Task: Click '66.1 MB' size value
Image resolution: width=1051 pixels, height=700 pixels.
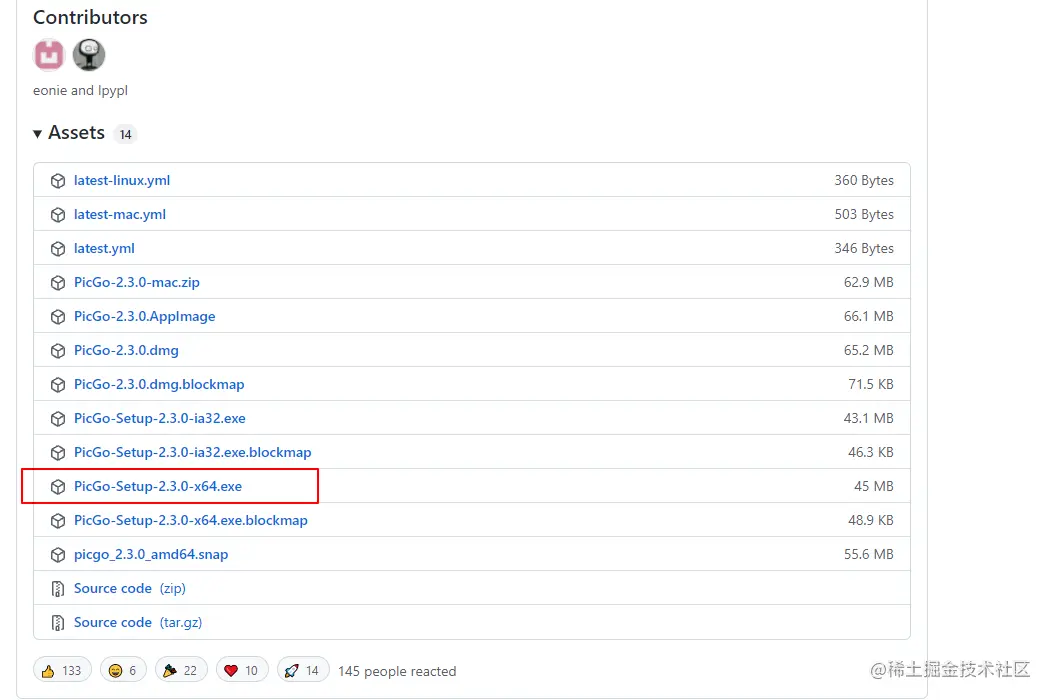Action: tap(869, 316)
